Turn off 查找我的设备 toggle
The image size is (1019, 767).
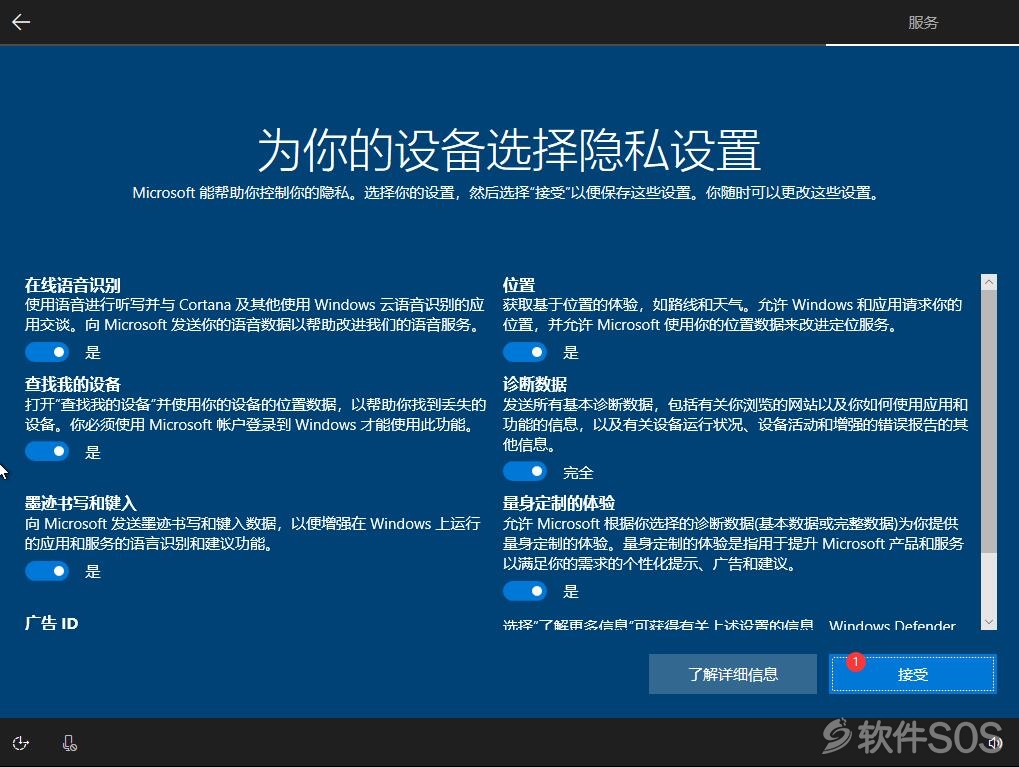tap(47, 452)
